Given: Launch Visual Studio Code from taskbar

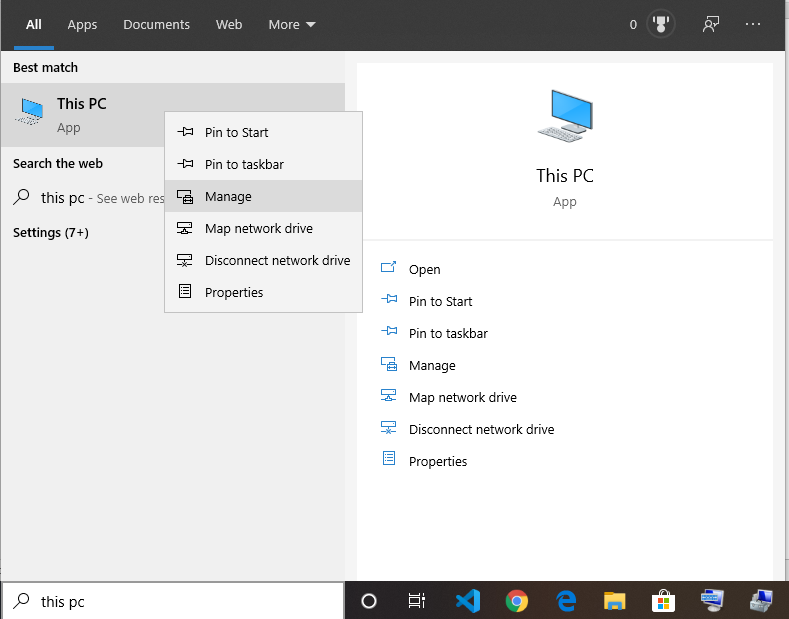Looking at the screenshot, I should click(468, 600).
